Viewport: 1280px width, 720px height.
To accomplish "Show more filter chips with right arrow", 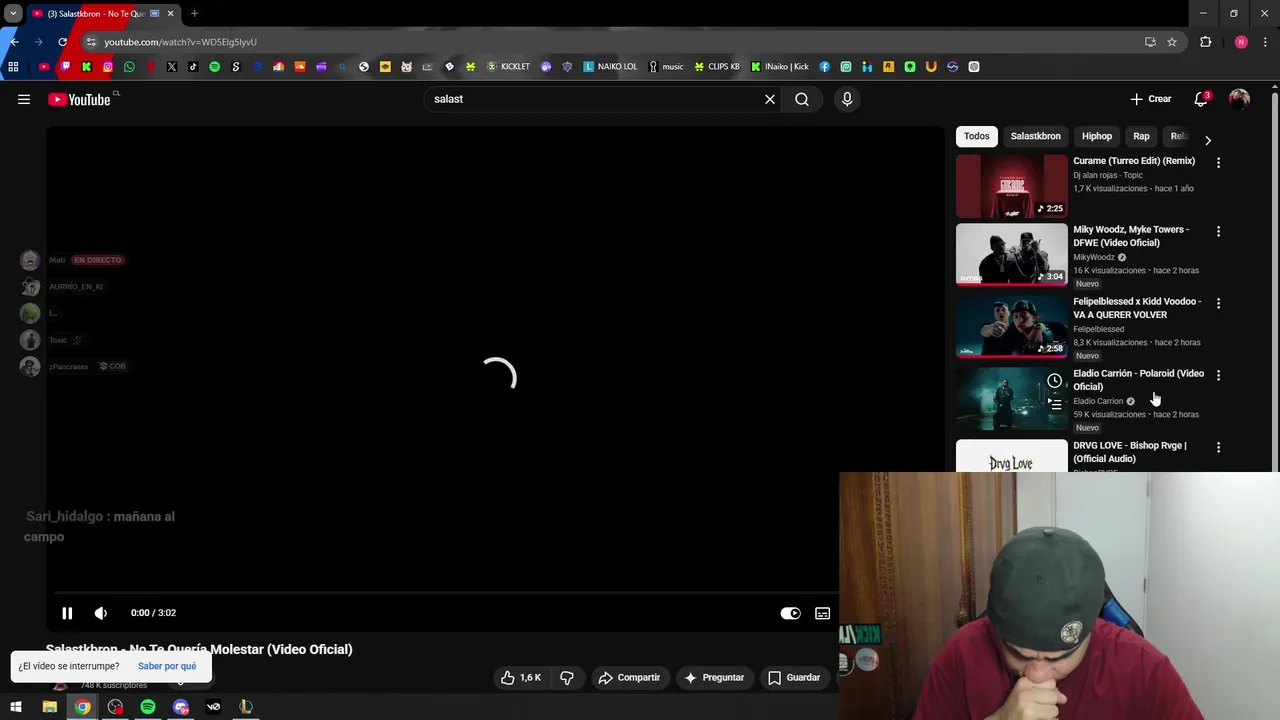I will coord(1207,140).
